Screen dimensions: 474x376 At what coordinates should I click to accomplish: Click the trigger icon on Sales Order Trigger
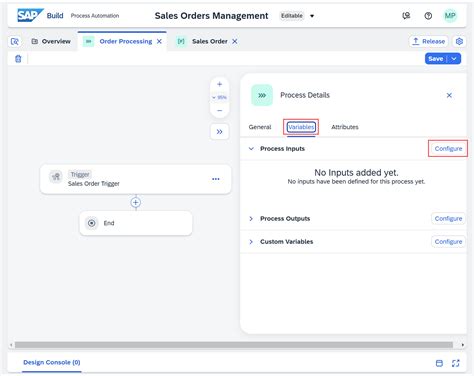click(56, 176)
